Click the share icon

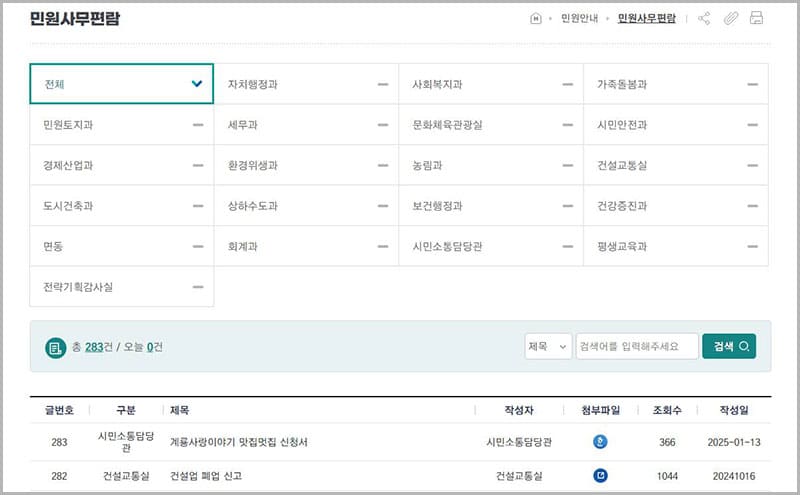click(x=704, y=18)
